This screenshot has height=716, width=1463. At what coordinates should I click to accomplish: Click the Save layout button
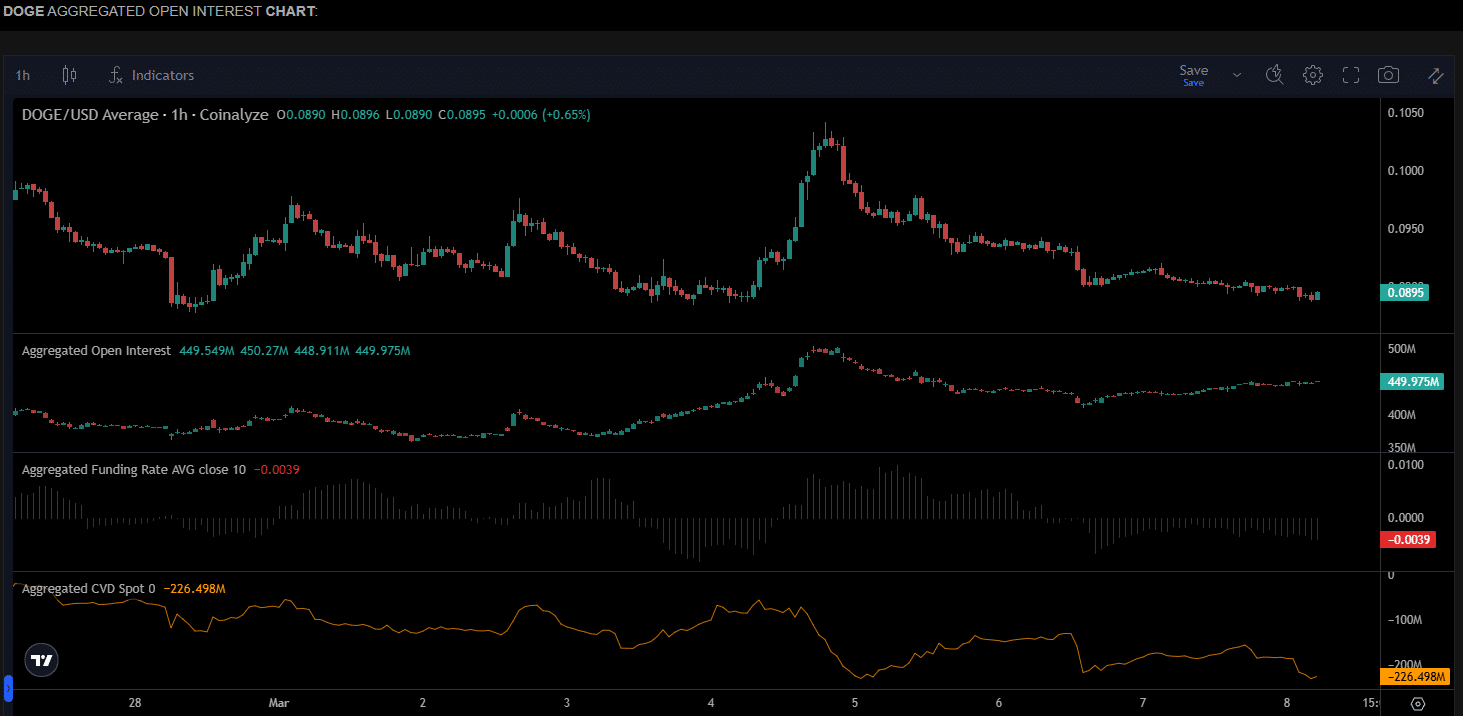(1193, 75)
